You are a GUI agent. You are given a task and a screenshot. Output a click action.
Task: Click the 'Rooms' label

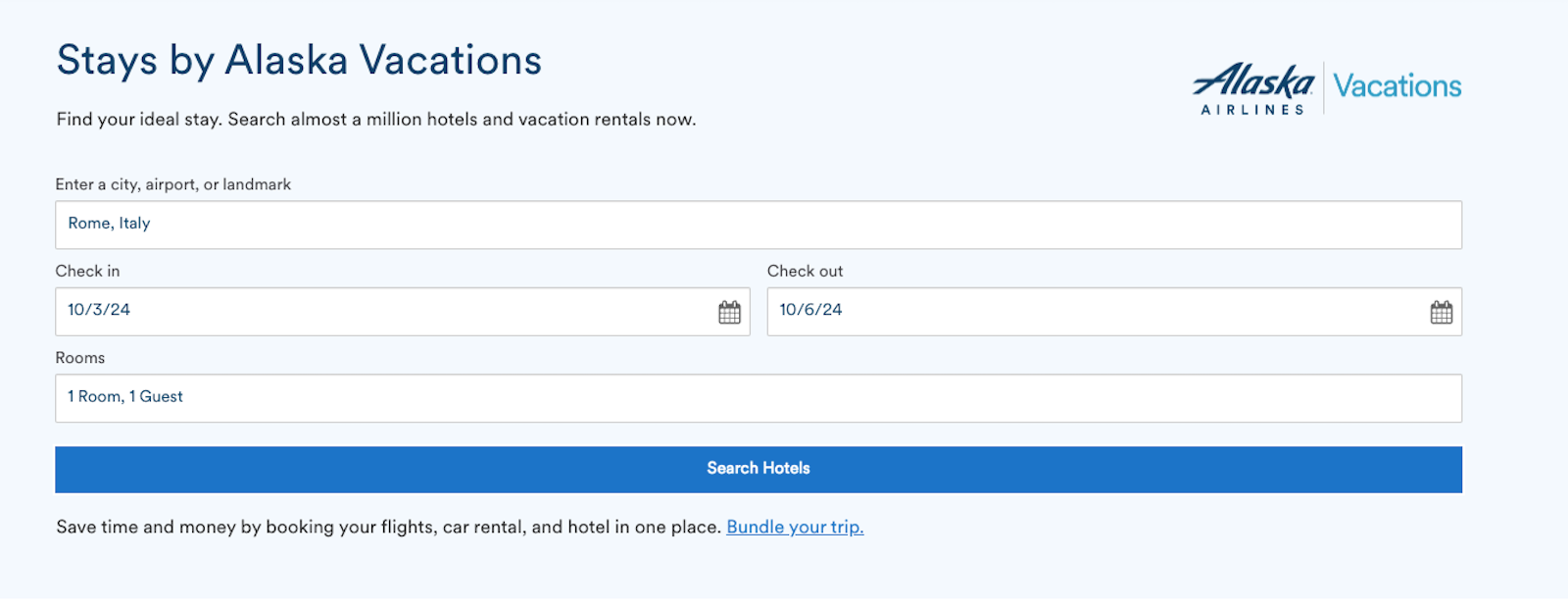(80, 358)
